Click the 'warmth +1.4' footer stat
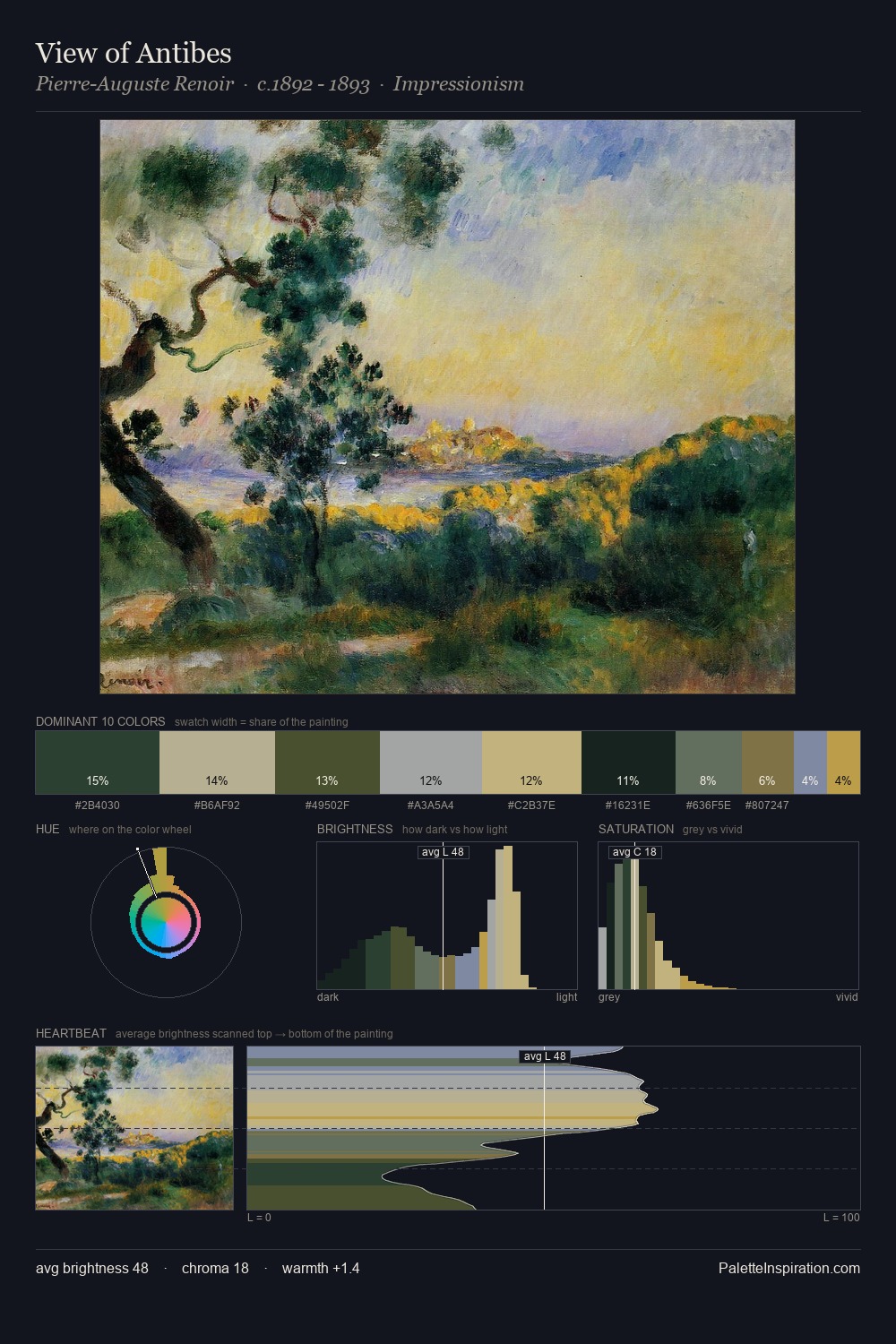896x1344 pixels. (x=321, y=1268)
